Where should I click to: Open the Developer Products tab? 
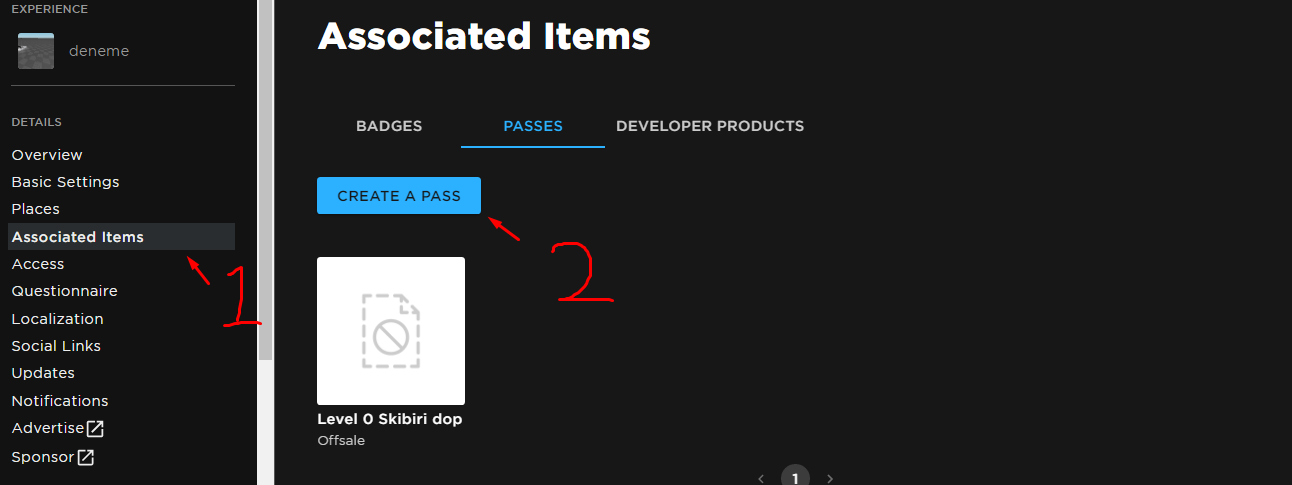click(x=710, y=127)
